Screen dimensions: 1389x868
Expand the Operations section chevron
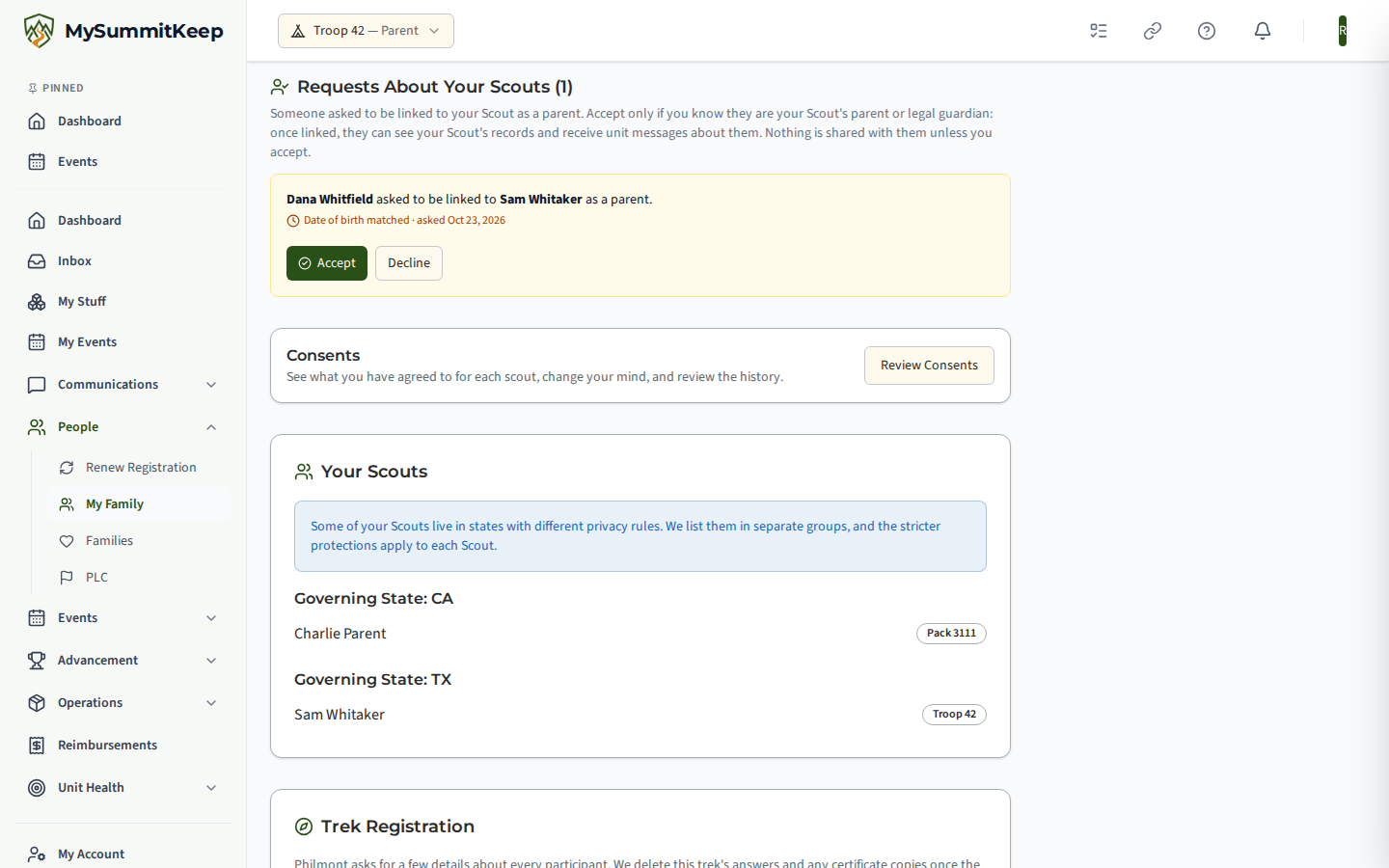211,703
